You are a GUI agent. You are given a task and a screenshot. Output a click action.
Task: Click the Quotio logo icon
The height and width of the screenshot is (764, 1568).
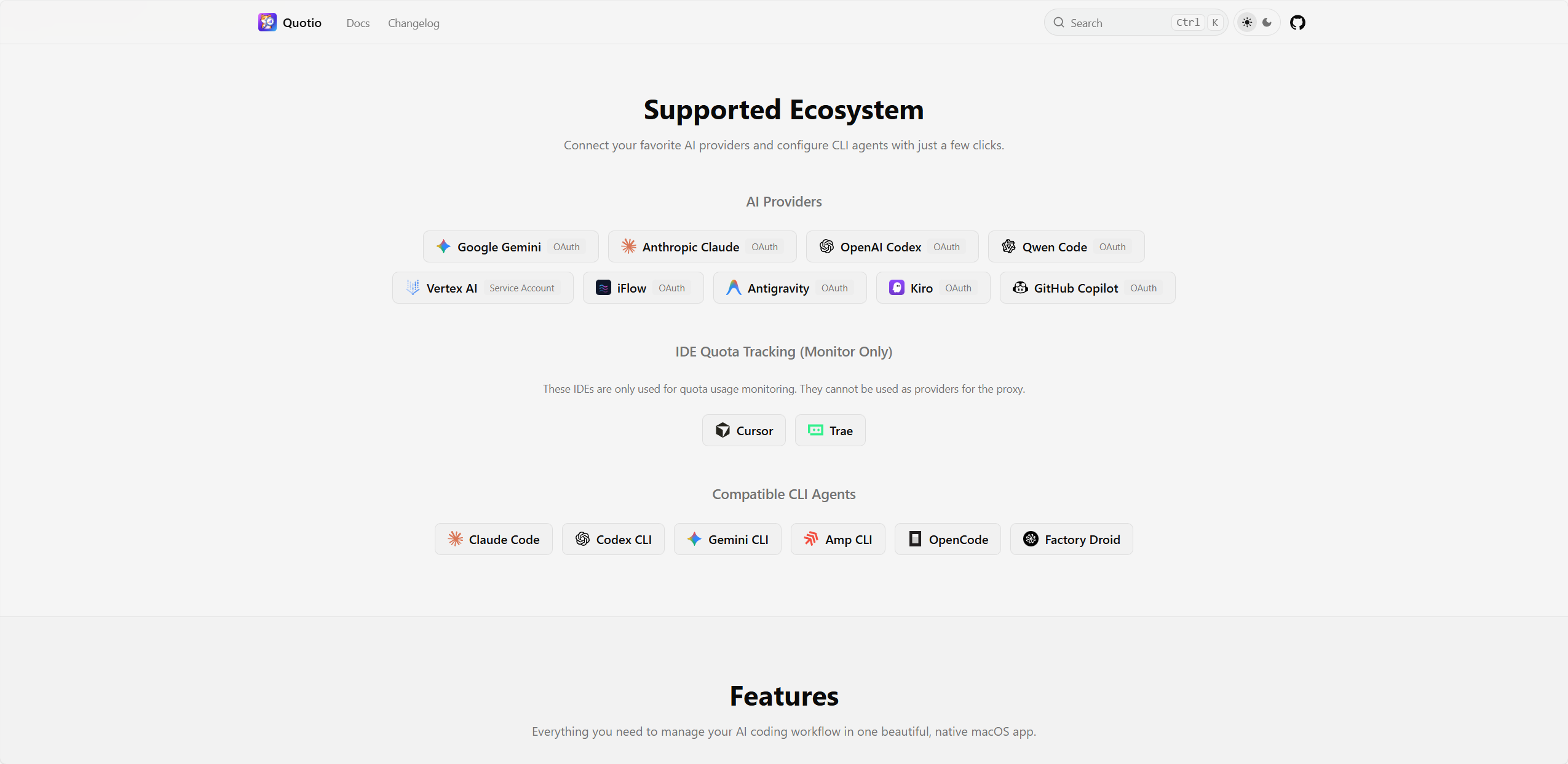(267, 23)
